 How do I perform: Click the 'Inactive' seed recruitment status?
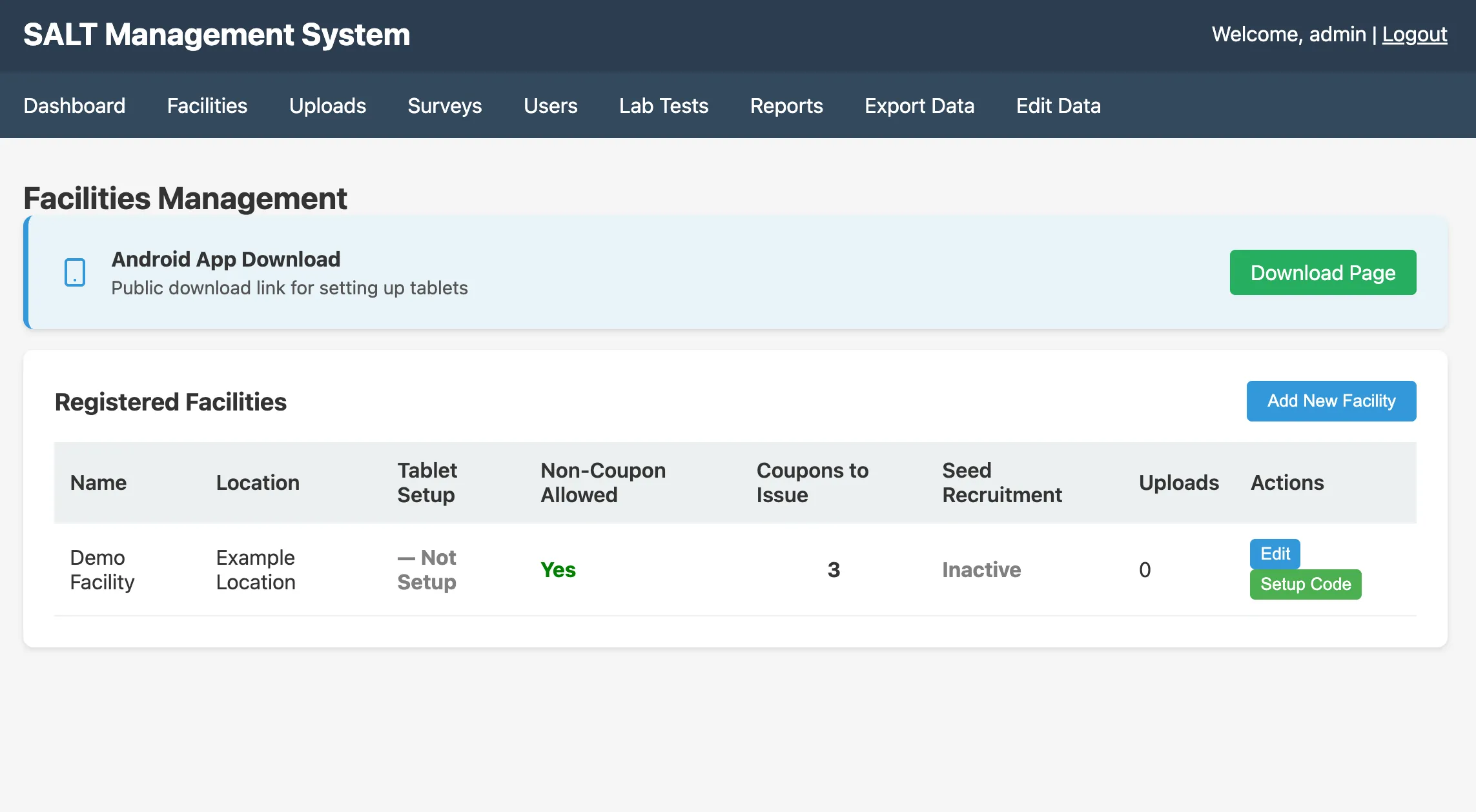point(981,569)
